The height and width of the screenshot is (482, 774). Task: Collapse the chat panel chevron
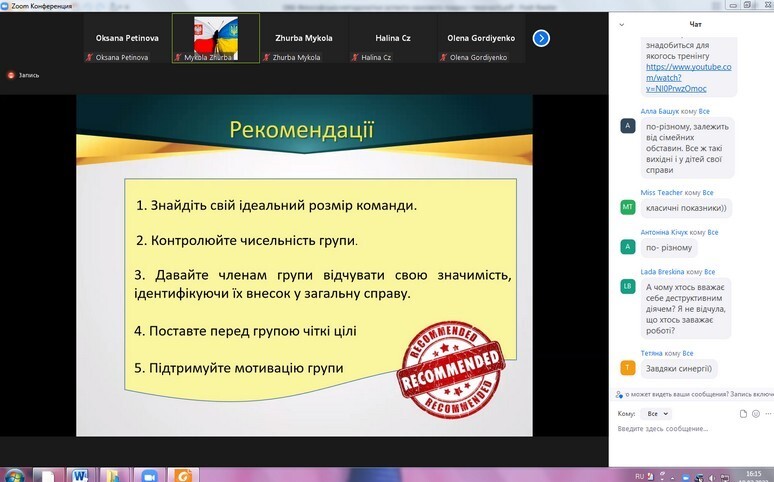(x=623, y=23)
